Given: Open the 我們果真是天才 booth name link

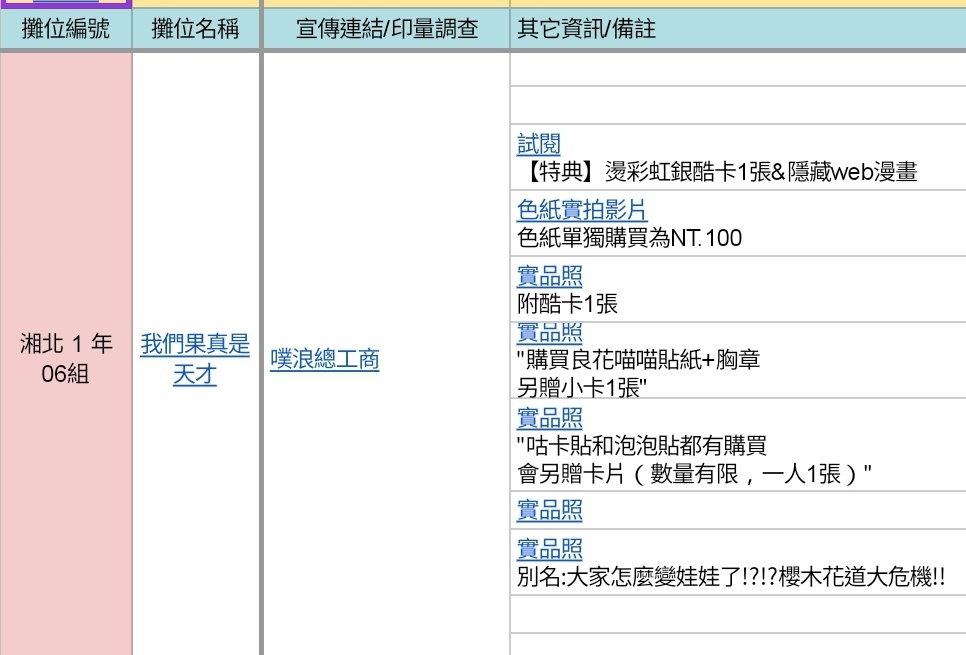Looking at the screenshot, I should 195,359.
